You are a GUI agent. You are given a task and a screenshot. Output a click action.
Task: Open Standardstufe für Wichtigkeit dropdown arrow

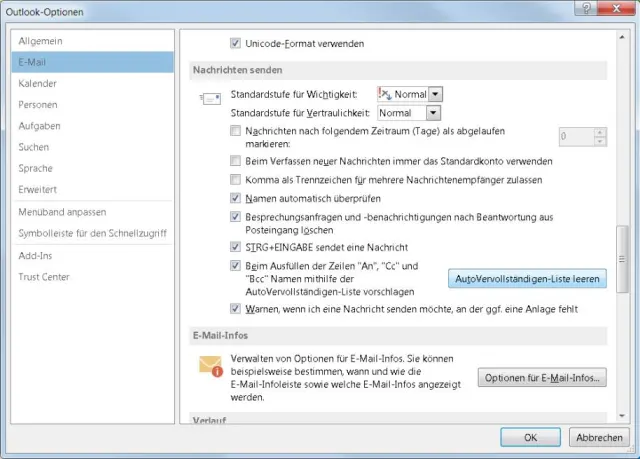tap(436, 94)
